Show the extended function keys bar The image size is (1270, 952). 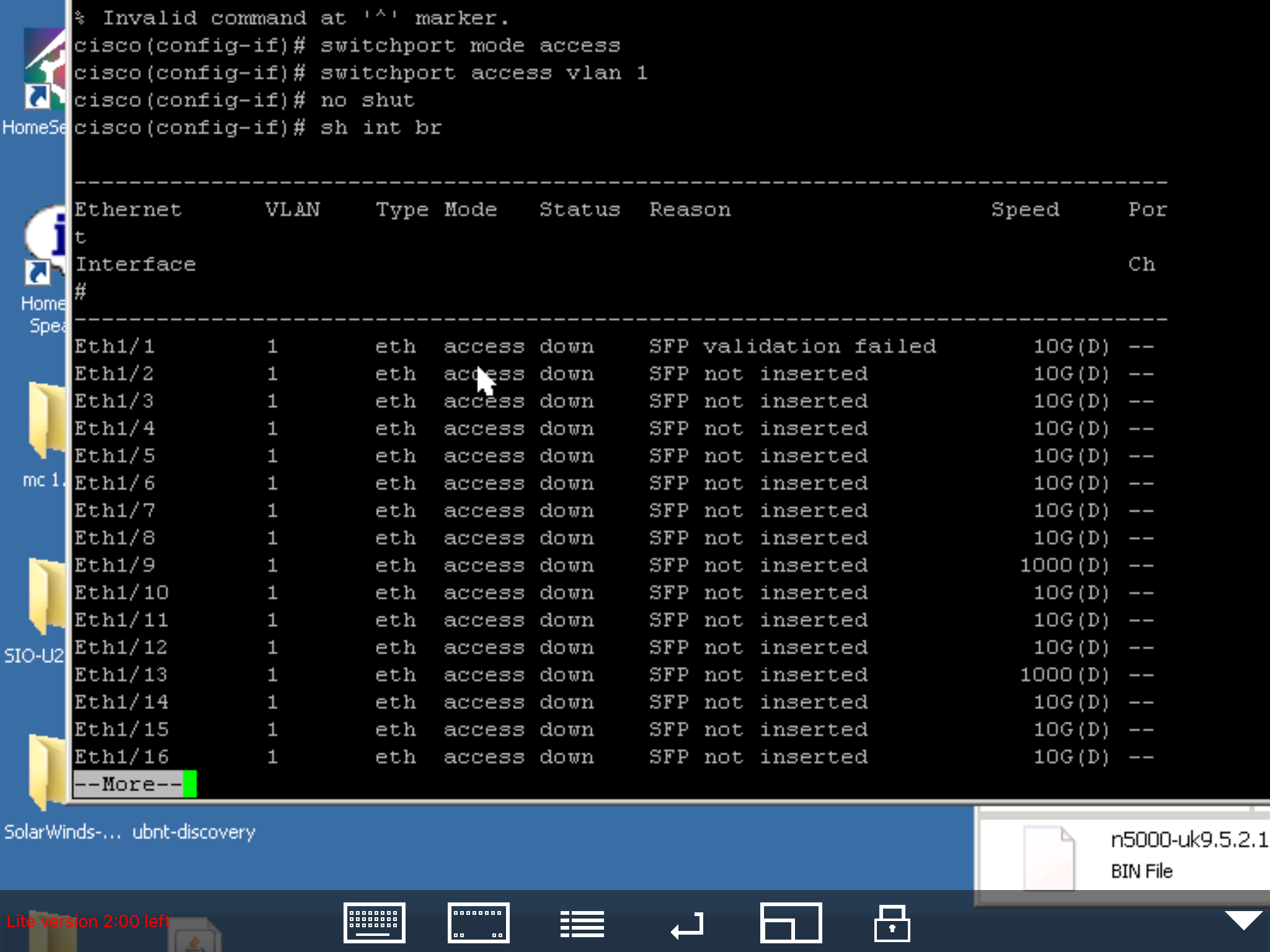[x=478, y=922]
